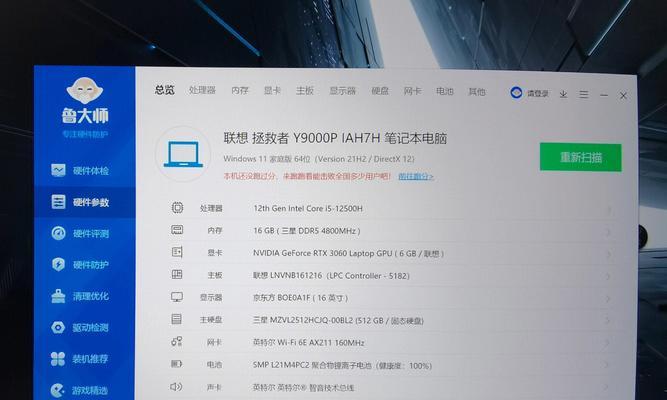The height and width of the screenshot is (400, 667).
Task: Expand the 网卡 row chevron
Action: [x=606, y=343]
